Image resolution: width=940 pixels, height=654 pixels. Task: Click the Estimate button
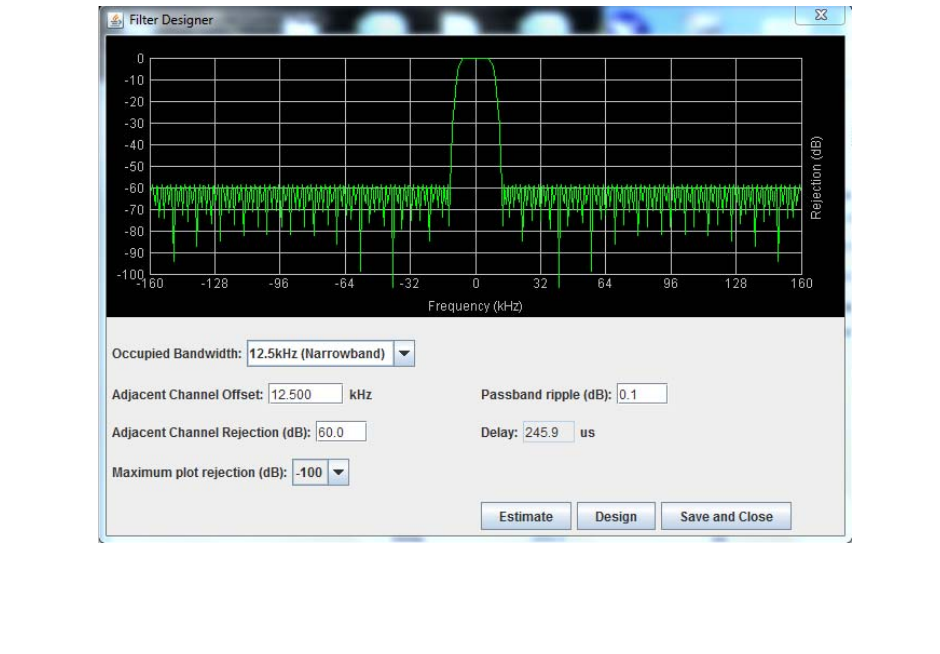pos(526,517)
